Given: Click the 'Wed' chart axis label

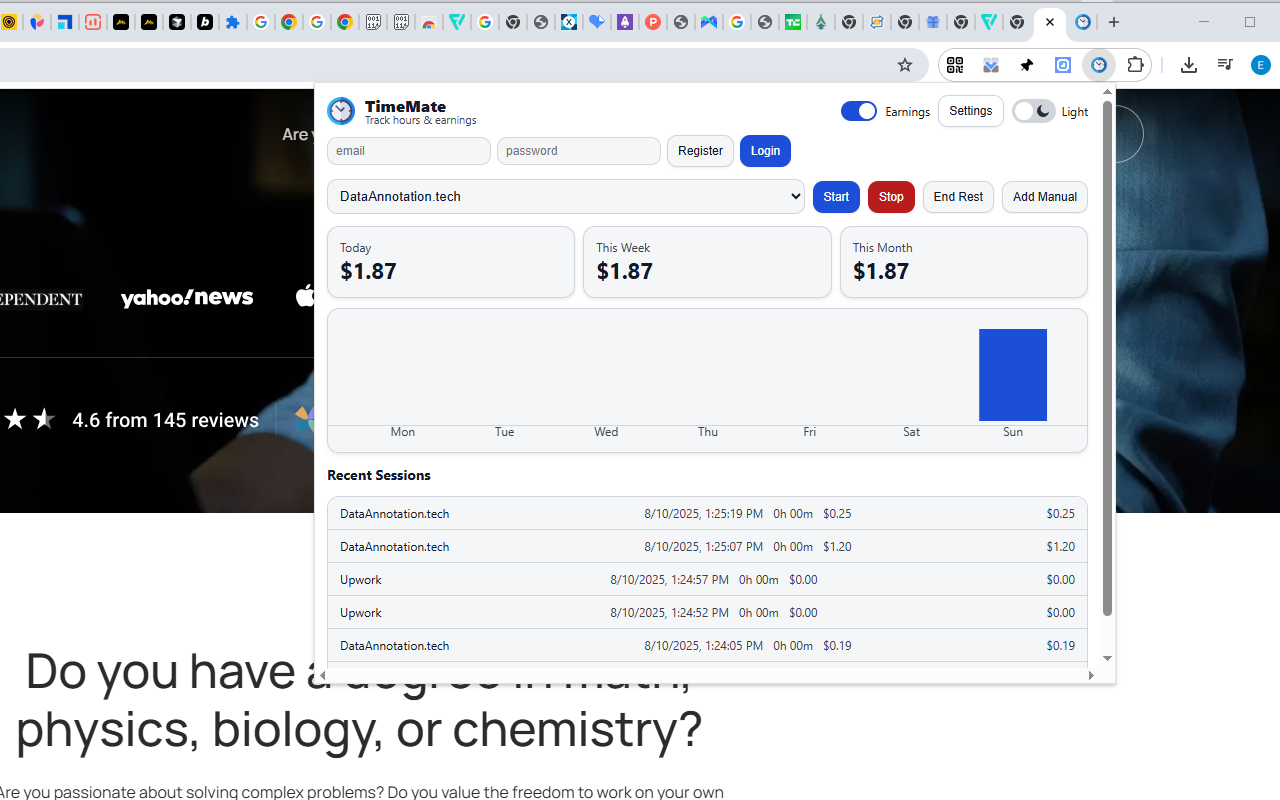Looking at the screenshot, I should click(606, 432).
